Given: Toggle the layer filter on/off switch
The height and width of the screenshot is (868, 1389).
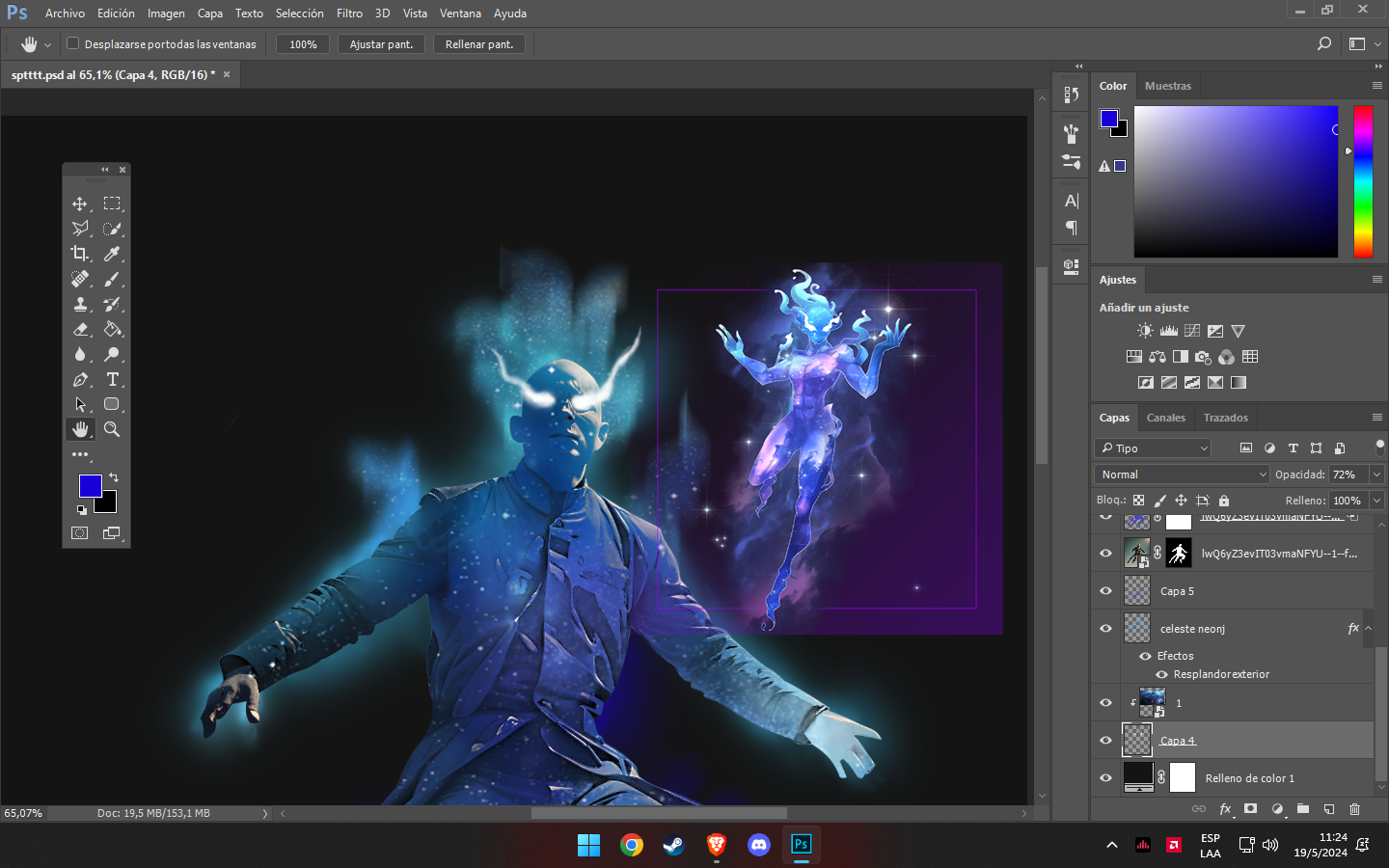Looking at the screenshot, I should tap(1380, 447).
